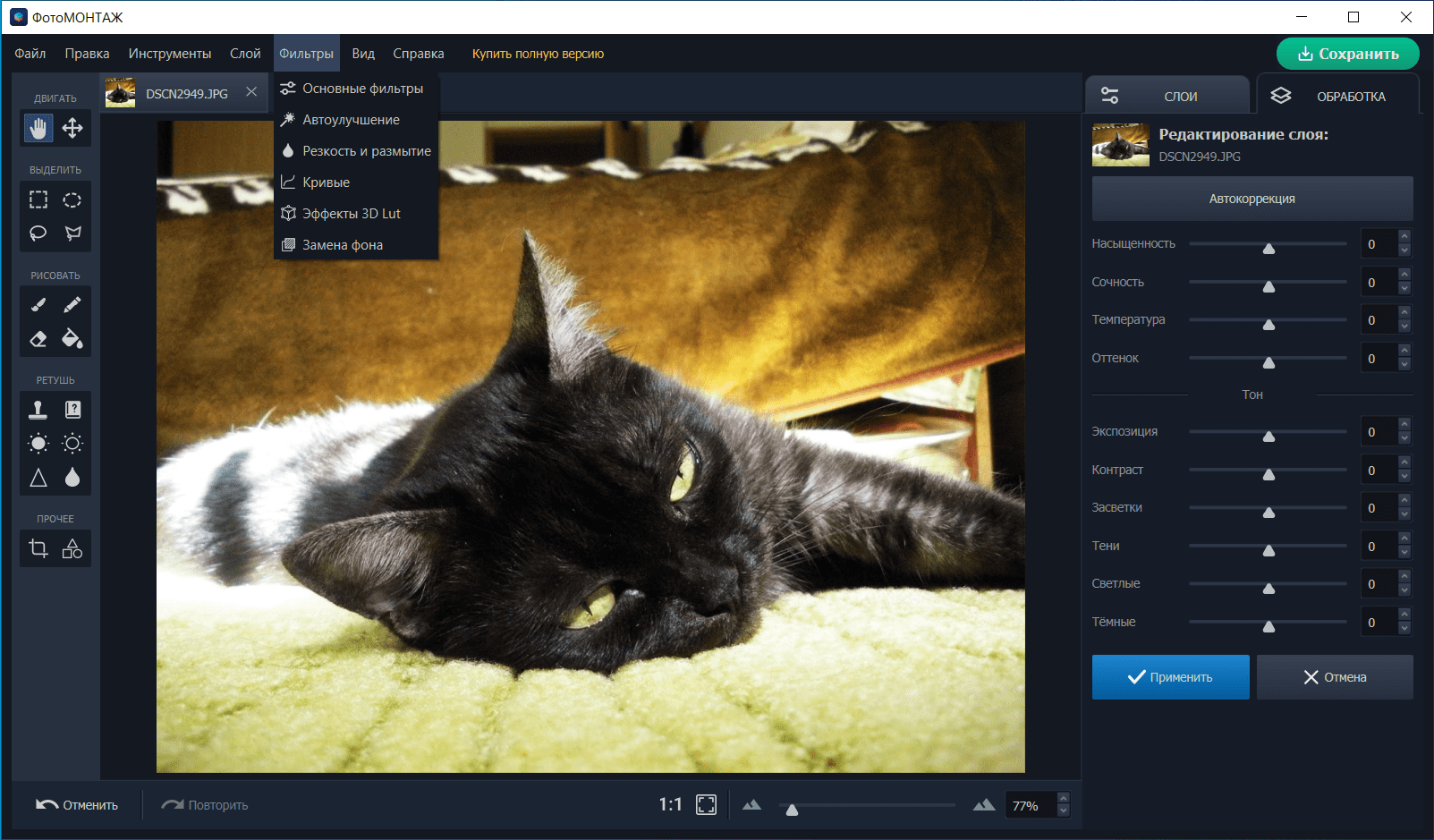Select the Clone stamp tool
Viewport: 1434px width, 840px height.
click(x=38, y=410)
